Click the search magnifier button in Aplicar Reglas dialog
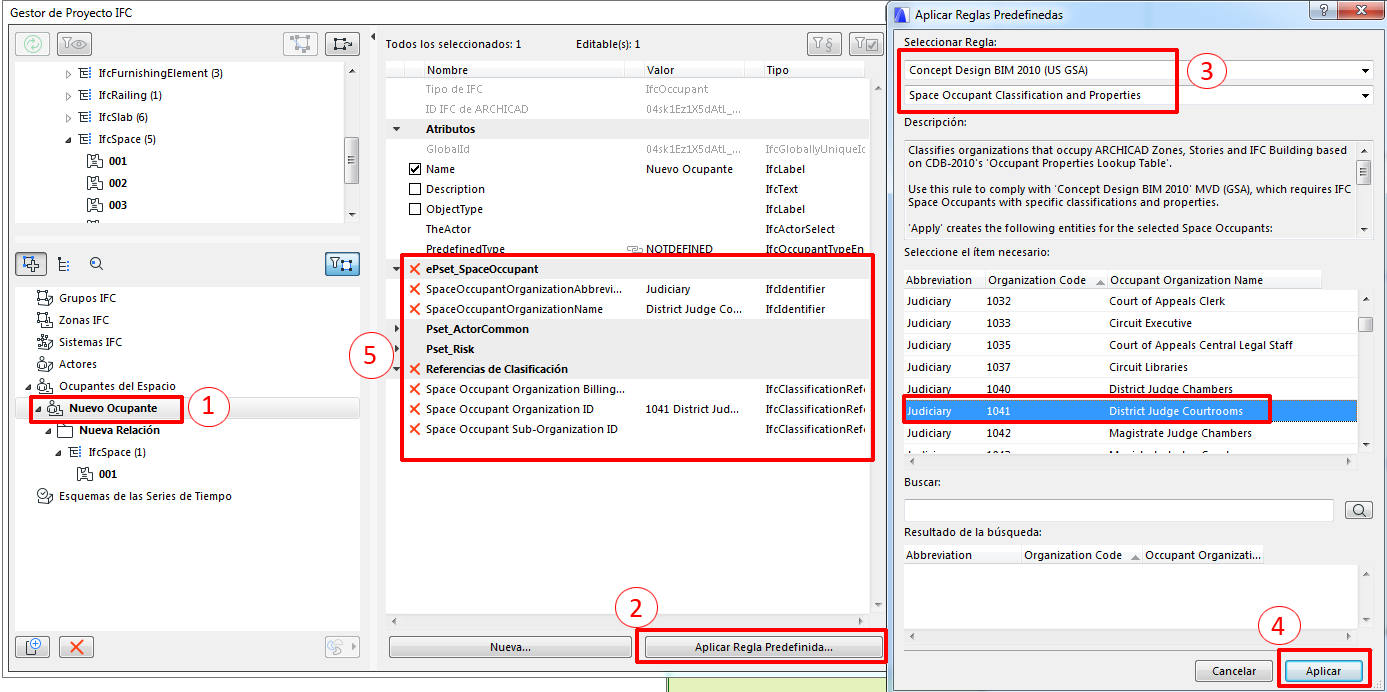Screen dimensions: 1387x692 (x=1359, y=510)
